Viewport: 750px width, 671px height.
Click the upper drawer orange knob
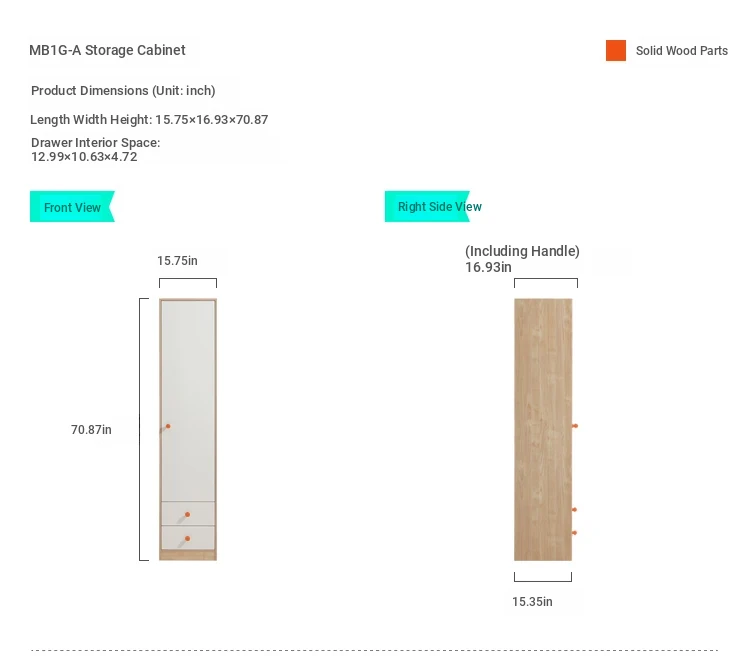[188, 514]
